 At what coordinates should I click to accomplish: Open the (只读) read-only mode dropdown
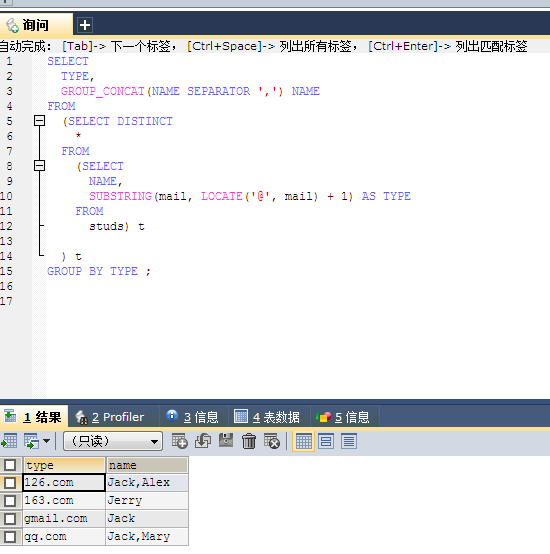[113, 441]
